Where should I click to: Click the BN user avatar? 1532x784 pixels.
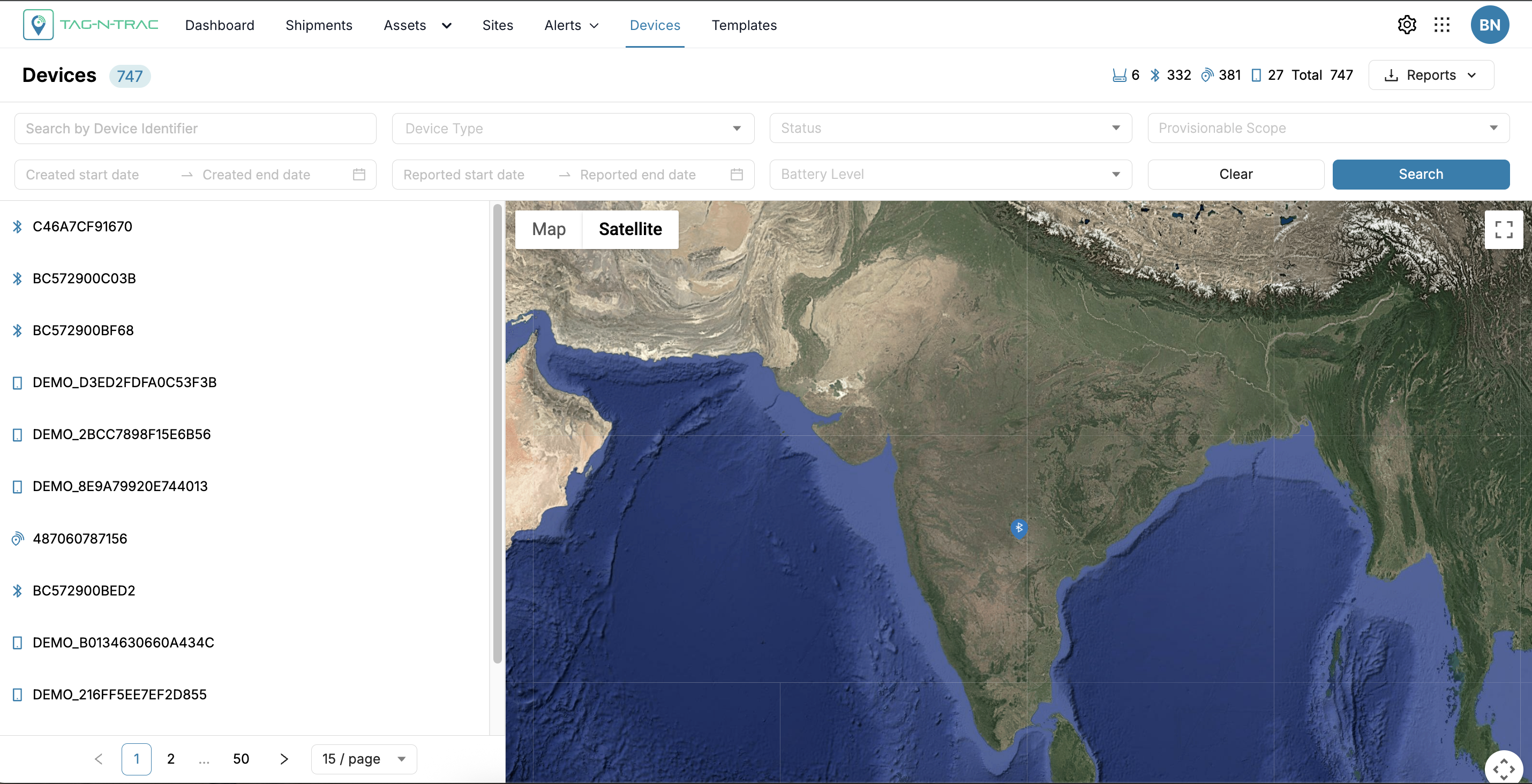click(1489, 25)
